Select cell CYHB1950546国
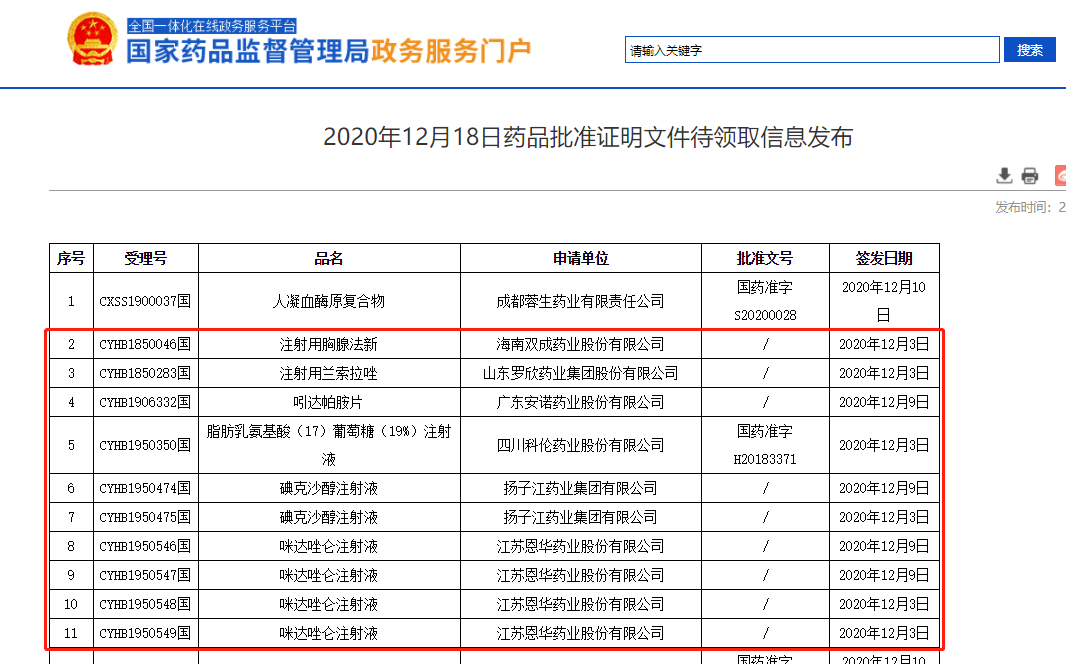1066x664 pixels. (145, 546)
